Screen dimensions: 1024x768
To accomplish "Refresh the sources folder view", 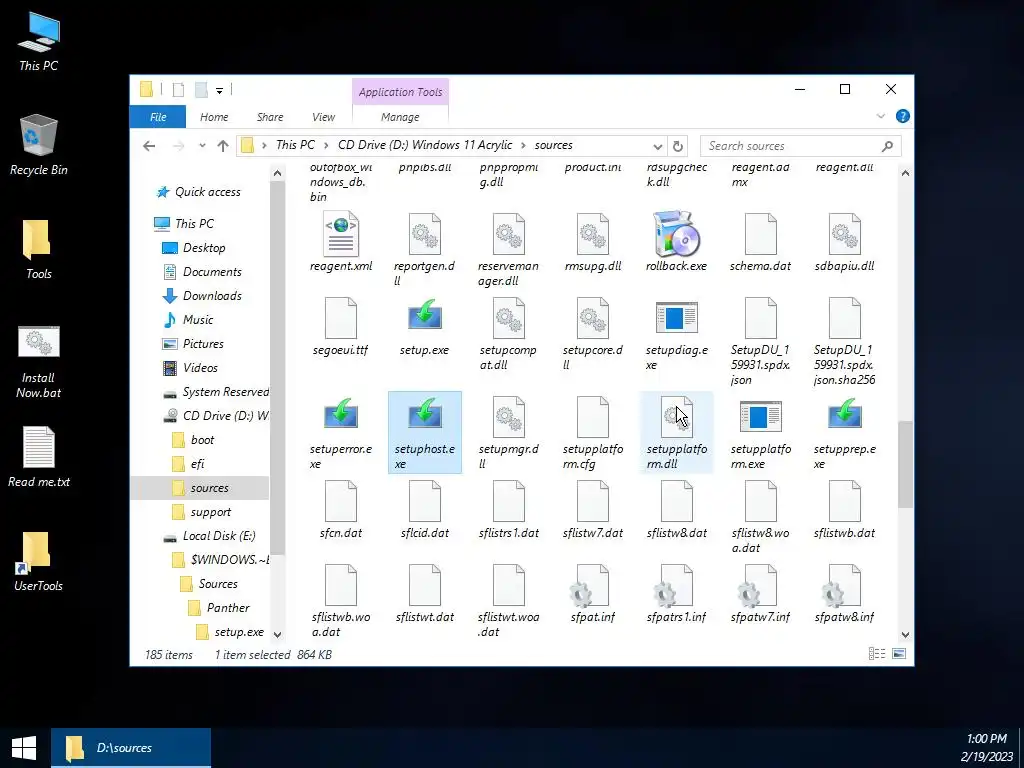I will point(678,146).
